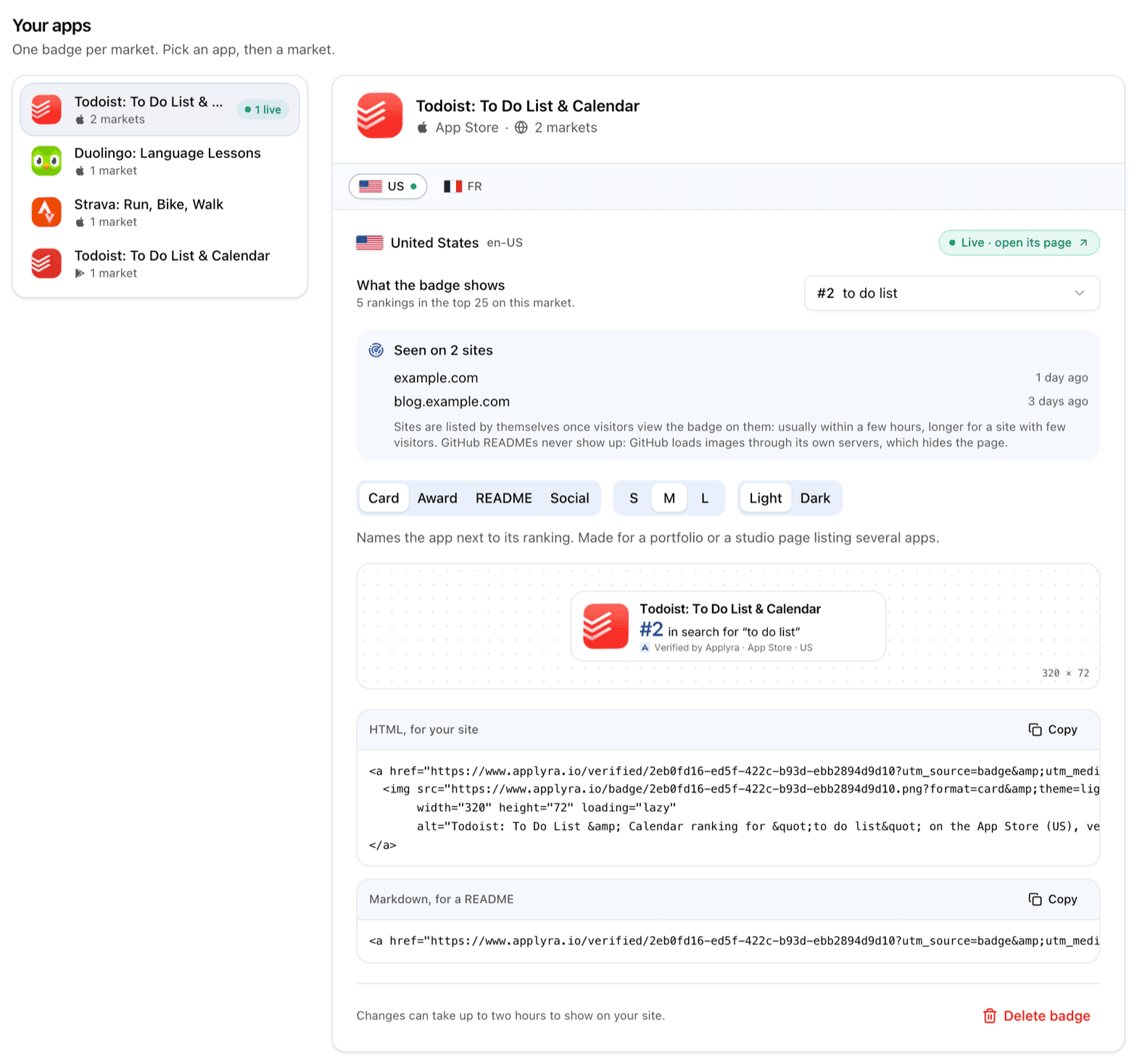Select the Strava app icon
1137x1064 pixels.
pos(46,212)
